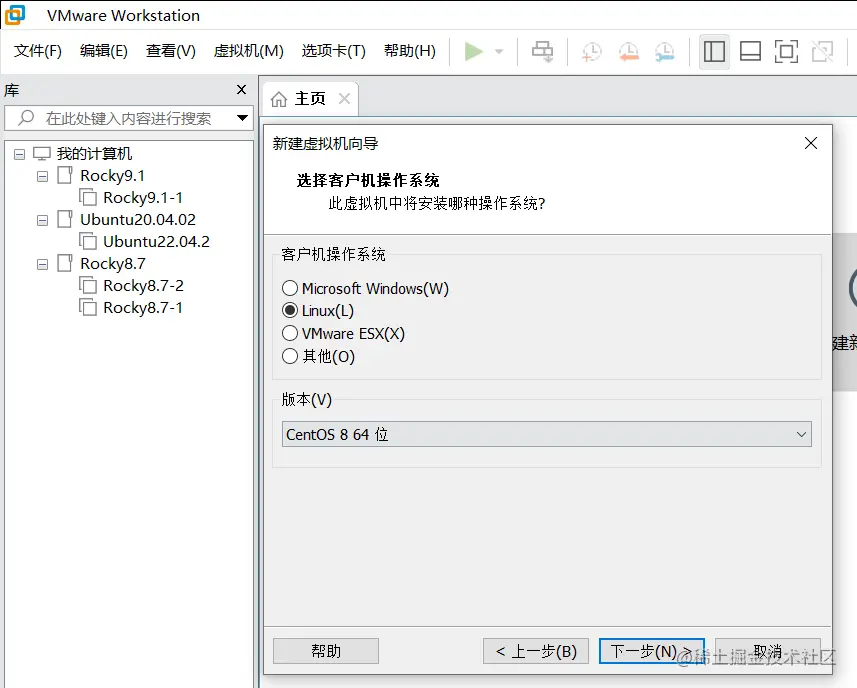857x688 pixels.
Task: Click the 上一步(B) back button
Action: pos(536,651)
